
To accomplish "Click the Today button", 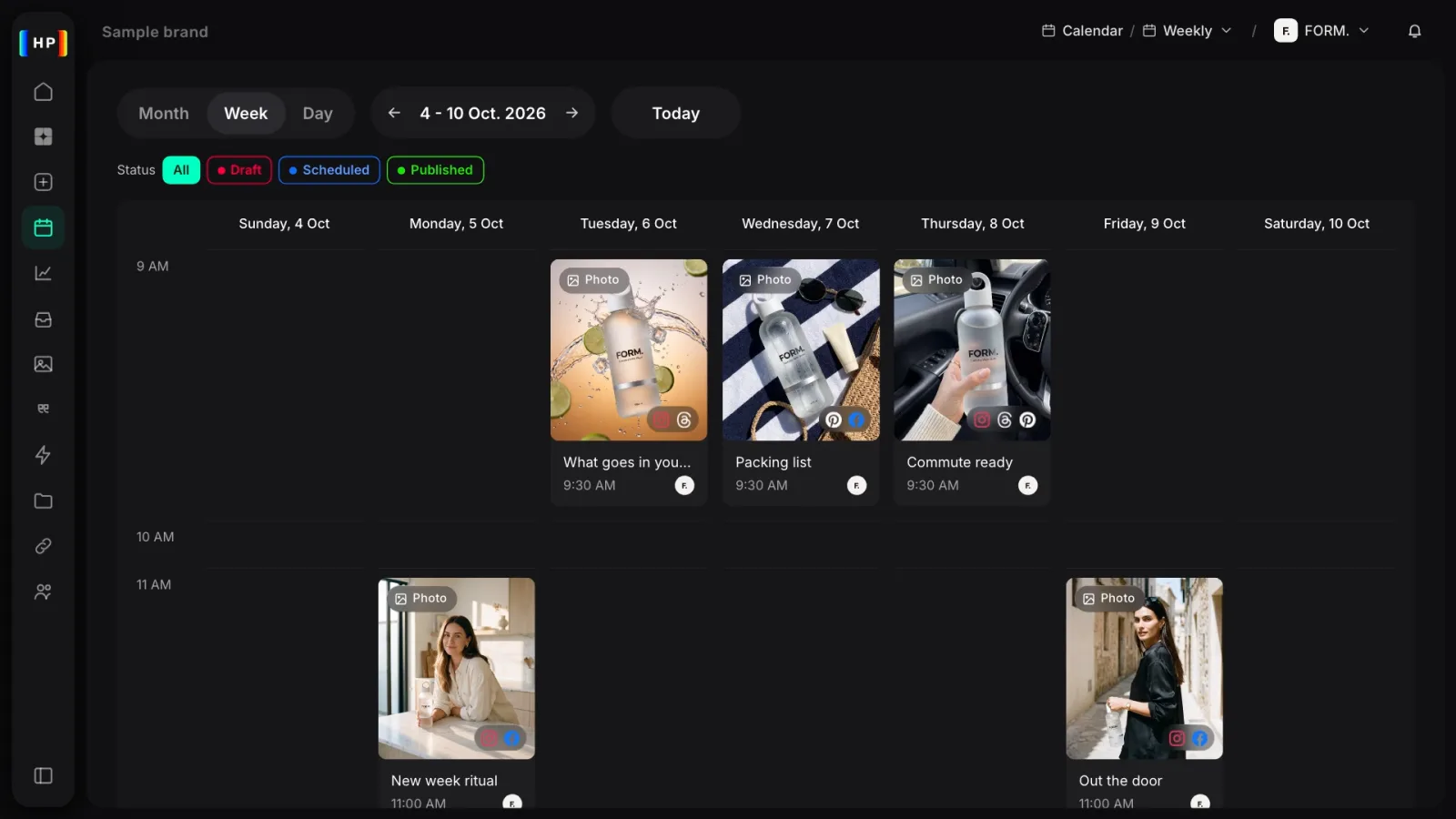I will pyautogui.click(x=676, y=113).
